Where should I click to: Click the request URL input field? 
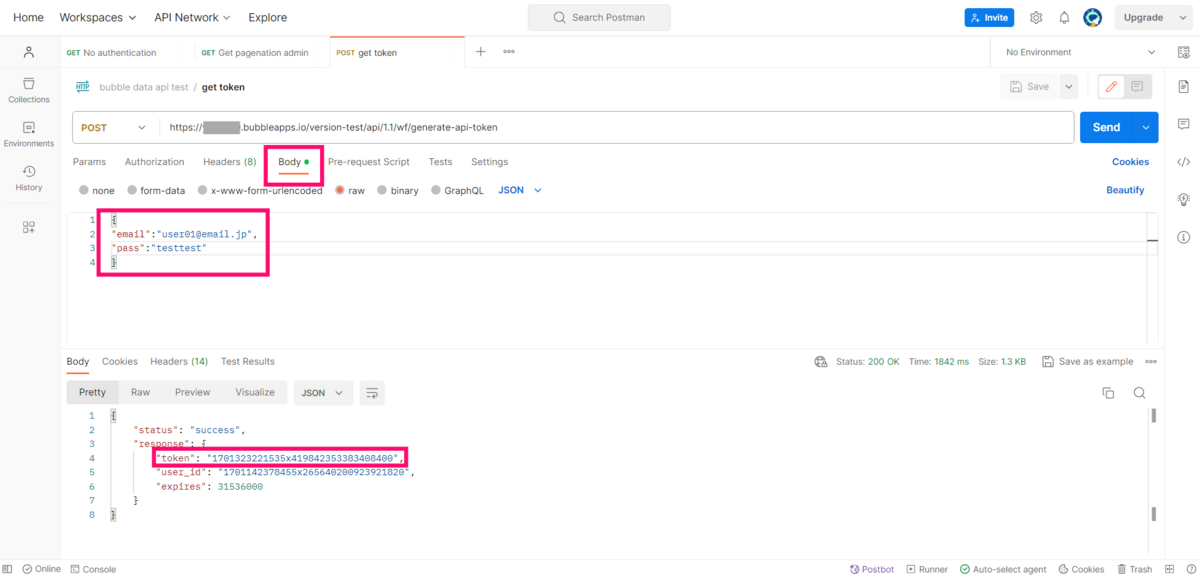(617, 127)
